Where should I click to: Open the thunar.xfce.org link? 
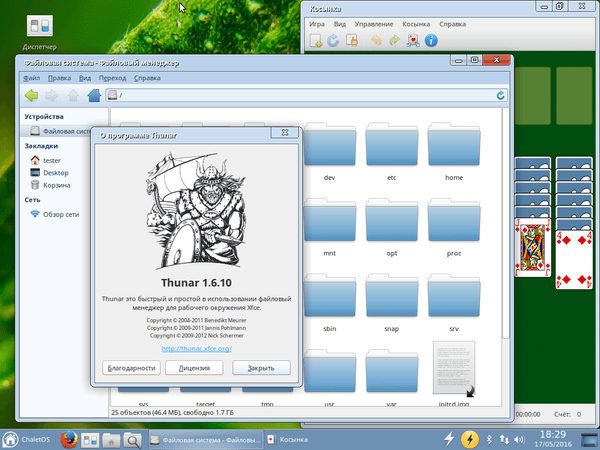click(196, 348)
